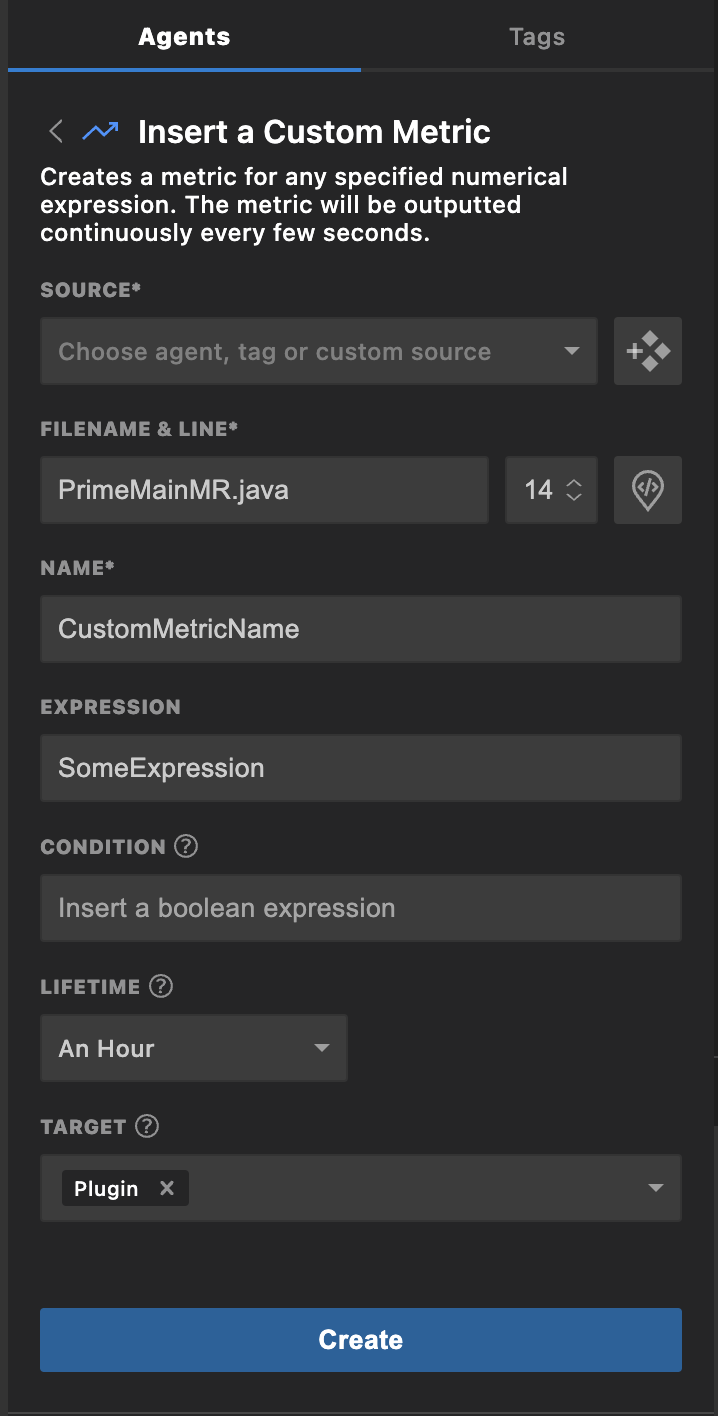Click the CustomMetricName name field
Image resolution: width=718 pixels, height=1416 pixels.
click(360, 629)
